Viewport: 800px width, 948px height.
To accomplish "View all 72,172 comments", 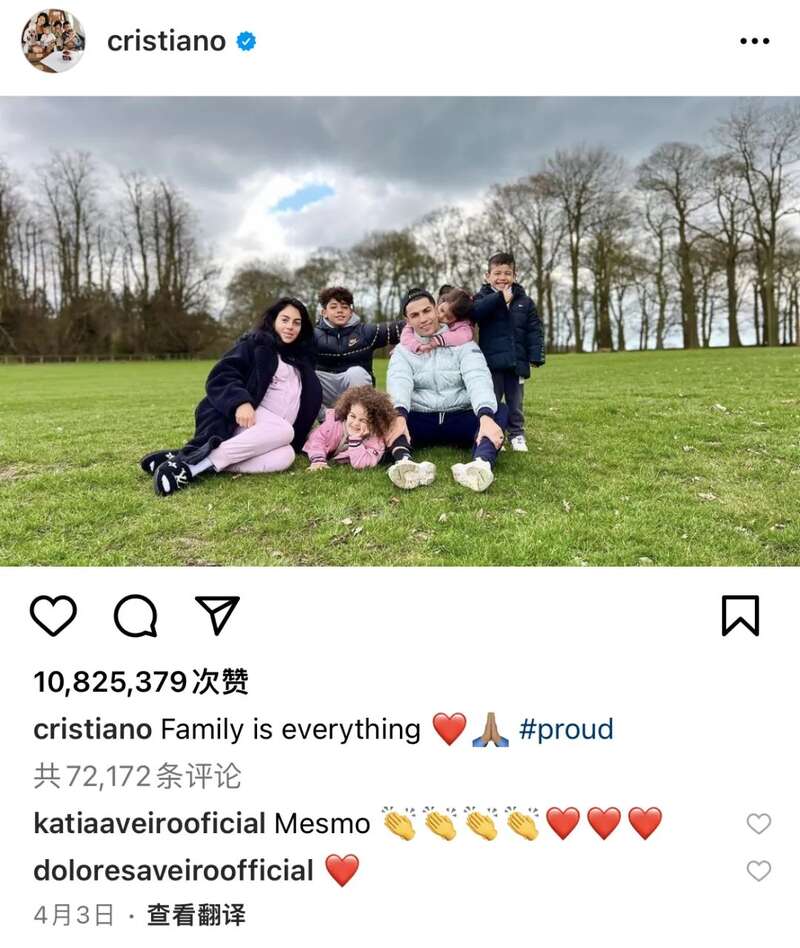I will point(137,776).
